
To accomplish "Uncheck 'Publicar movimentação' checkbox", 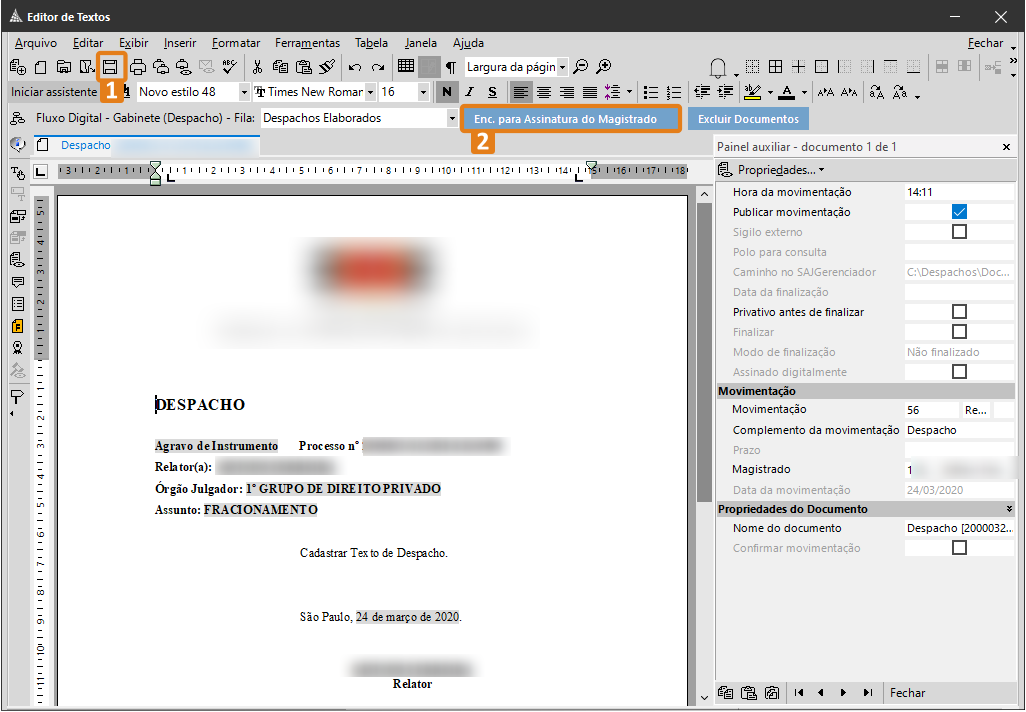I will tap(959, 211).
